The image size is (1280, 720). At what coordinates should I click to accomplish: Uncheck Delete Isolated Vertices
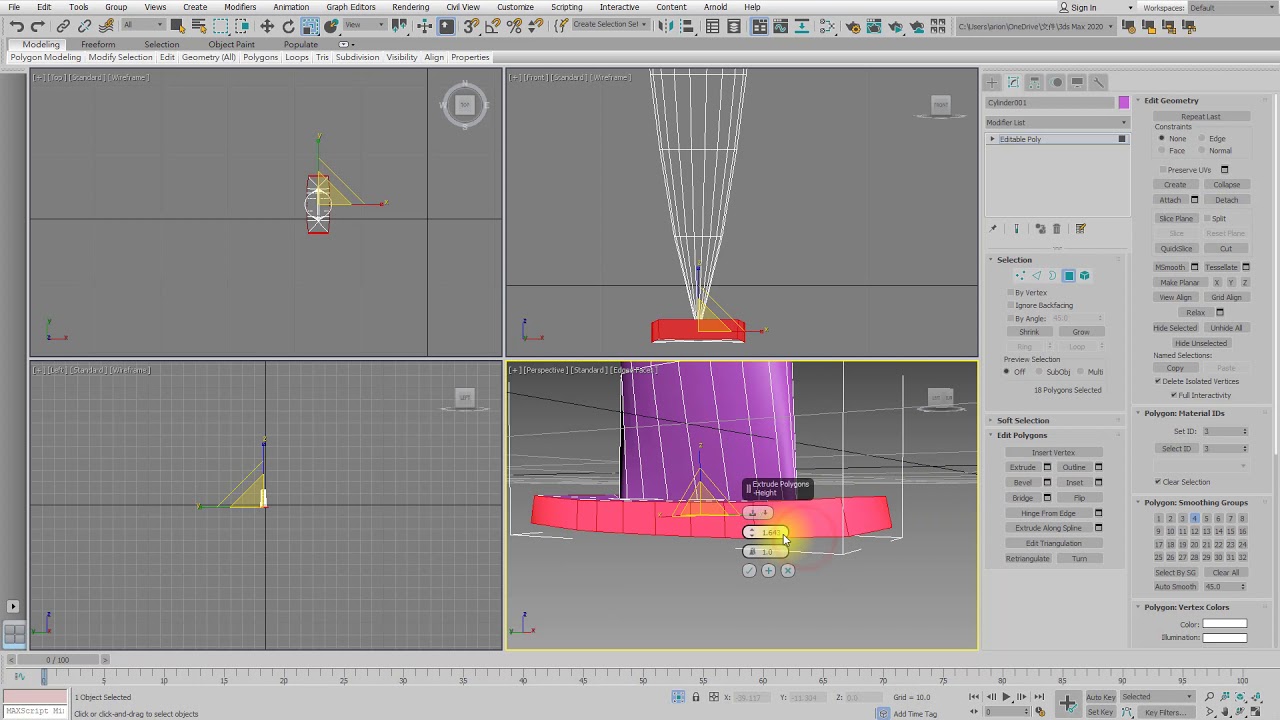(1158, 381)
